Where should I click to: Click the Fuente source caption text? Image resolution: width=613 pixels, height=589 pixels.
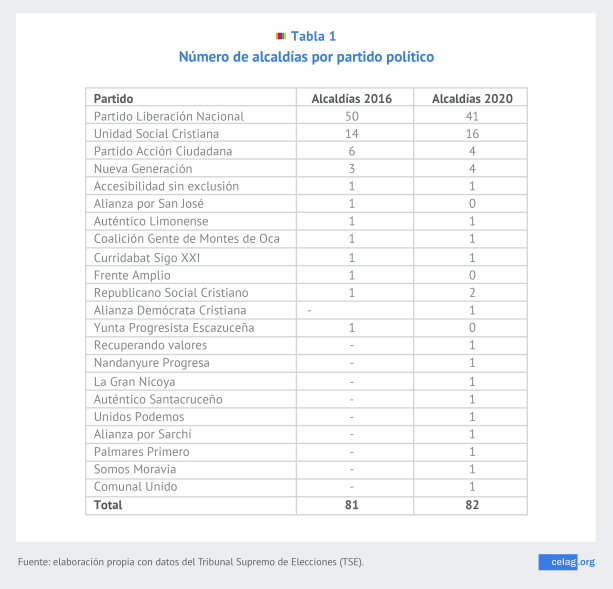point(191,562)
